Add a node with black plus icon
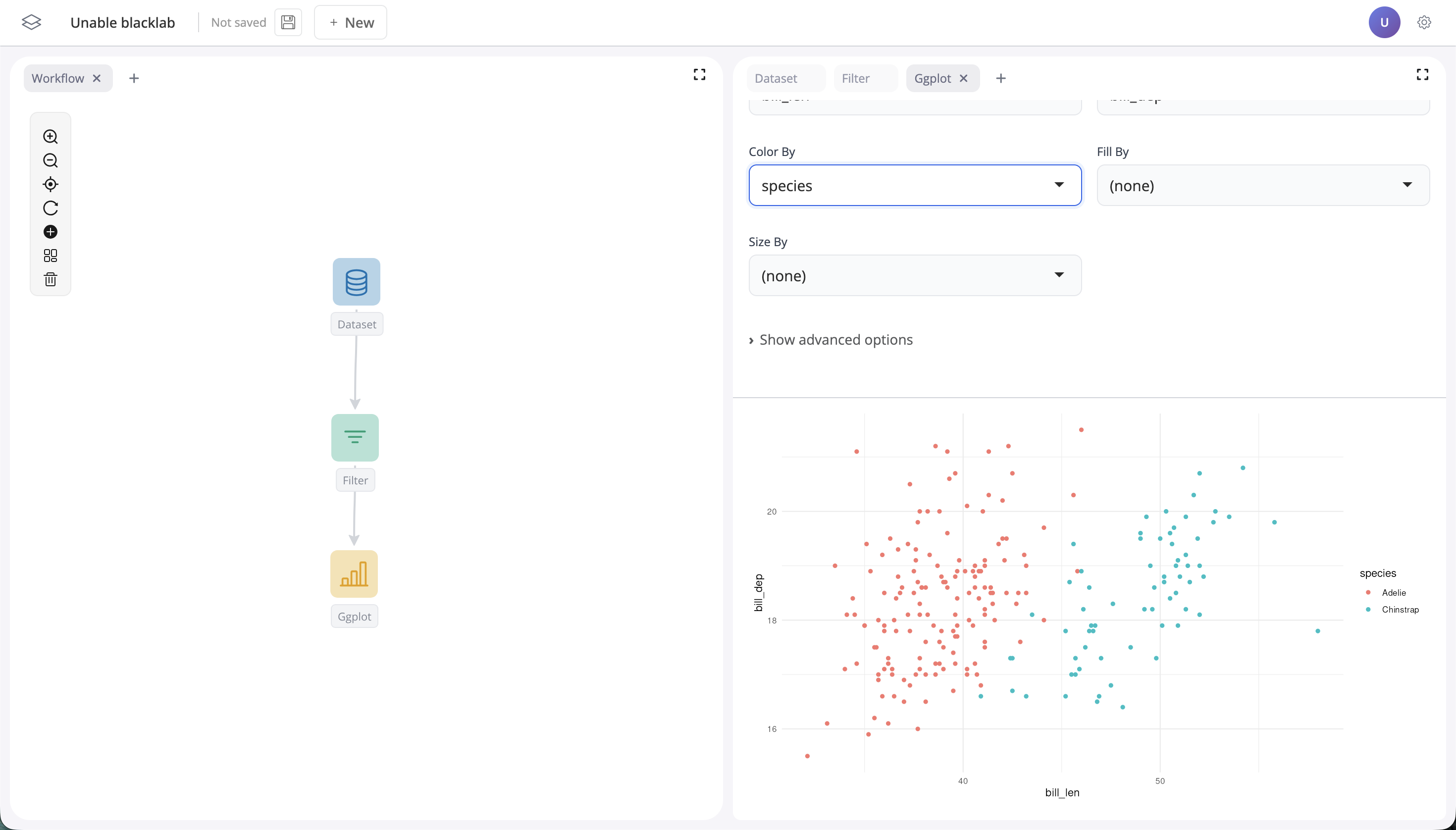Screen dimensions: 1456x830 [x=50, y=232]
